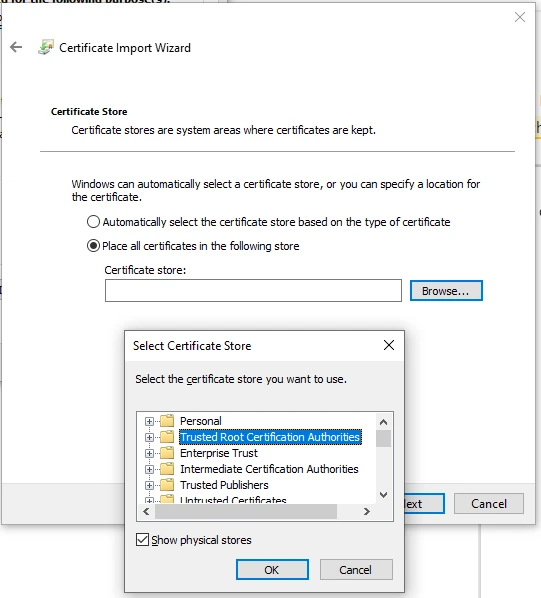Screen dimensions: 541x598
Task: Open the Browse... store picker
Action: click(446, 291)
